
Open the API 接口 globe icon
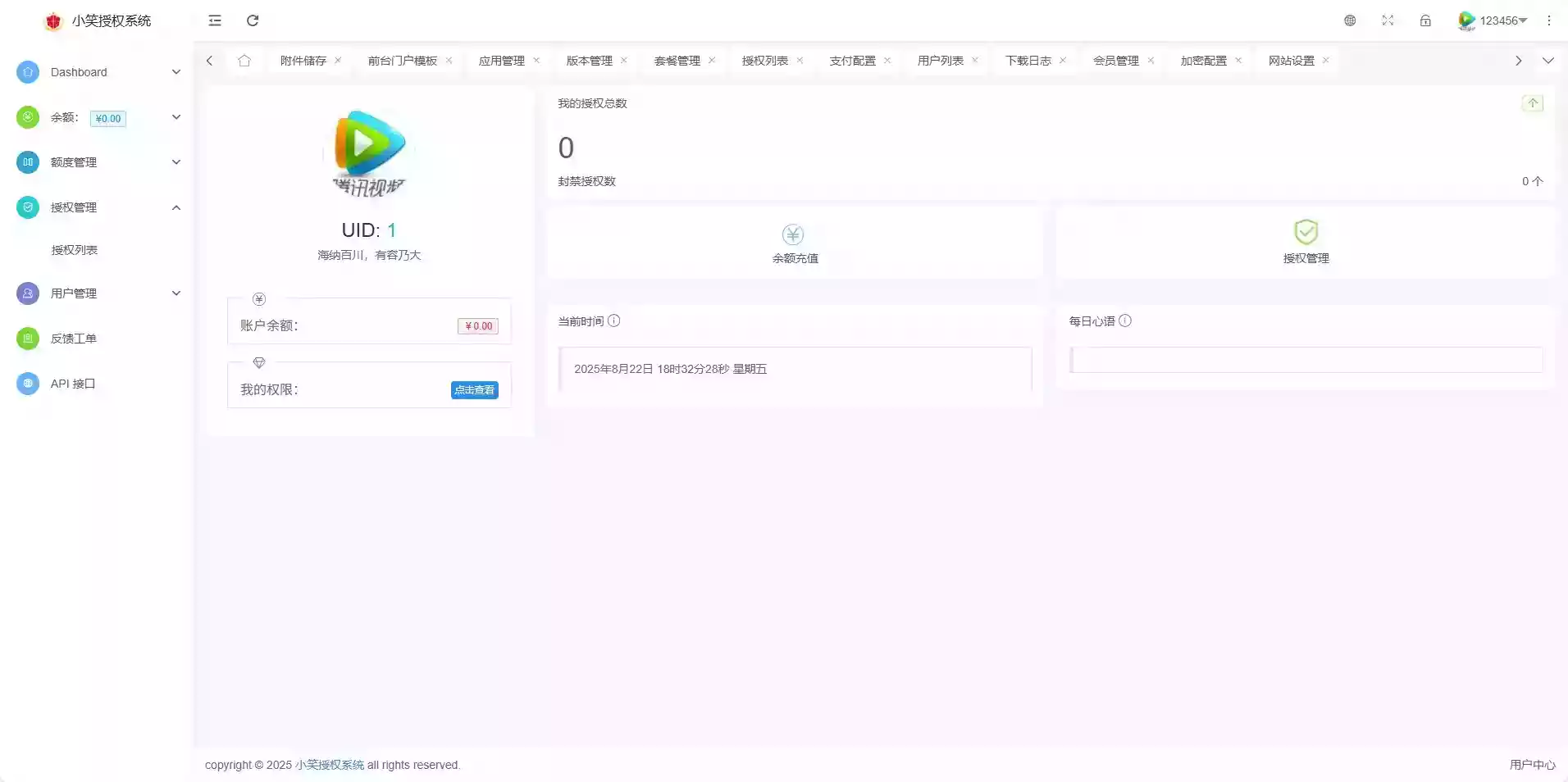tap(27, 383)
